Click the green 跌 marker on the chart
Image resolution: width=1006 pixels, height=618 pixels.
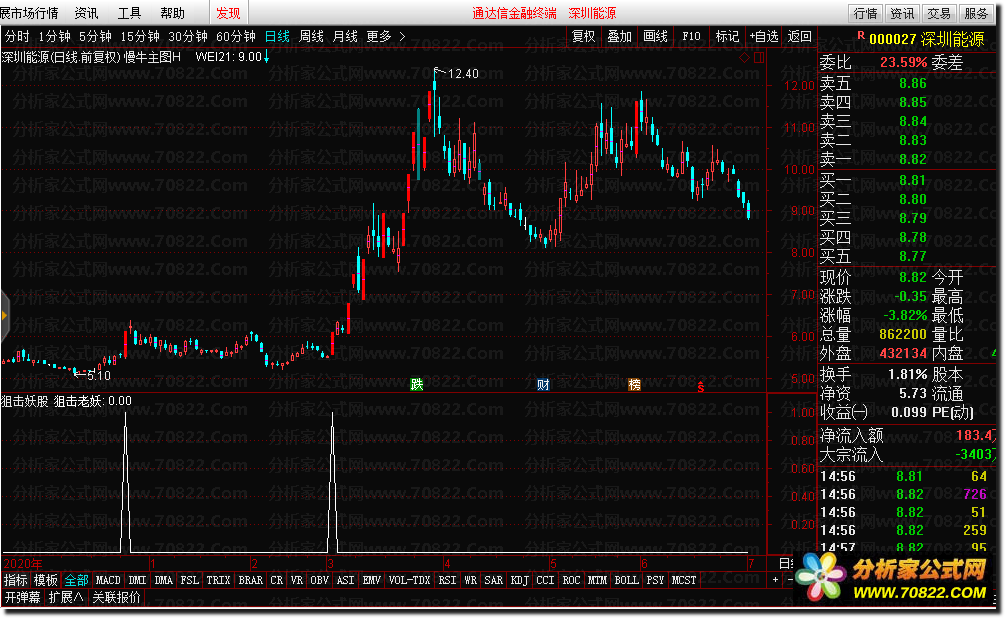(417, 384)
